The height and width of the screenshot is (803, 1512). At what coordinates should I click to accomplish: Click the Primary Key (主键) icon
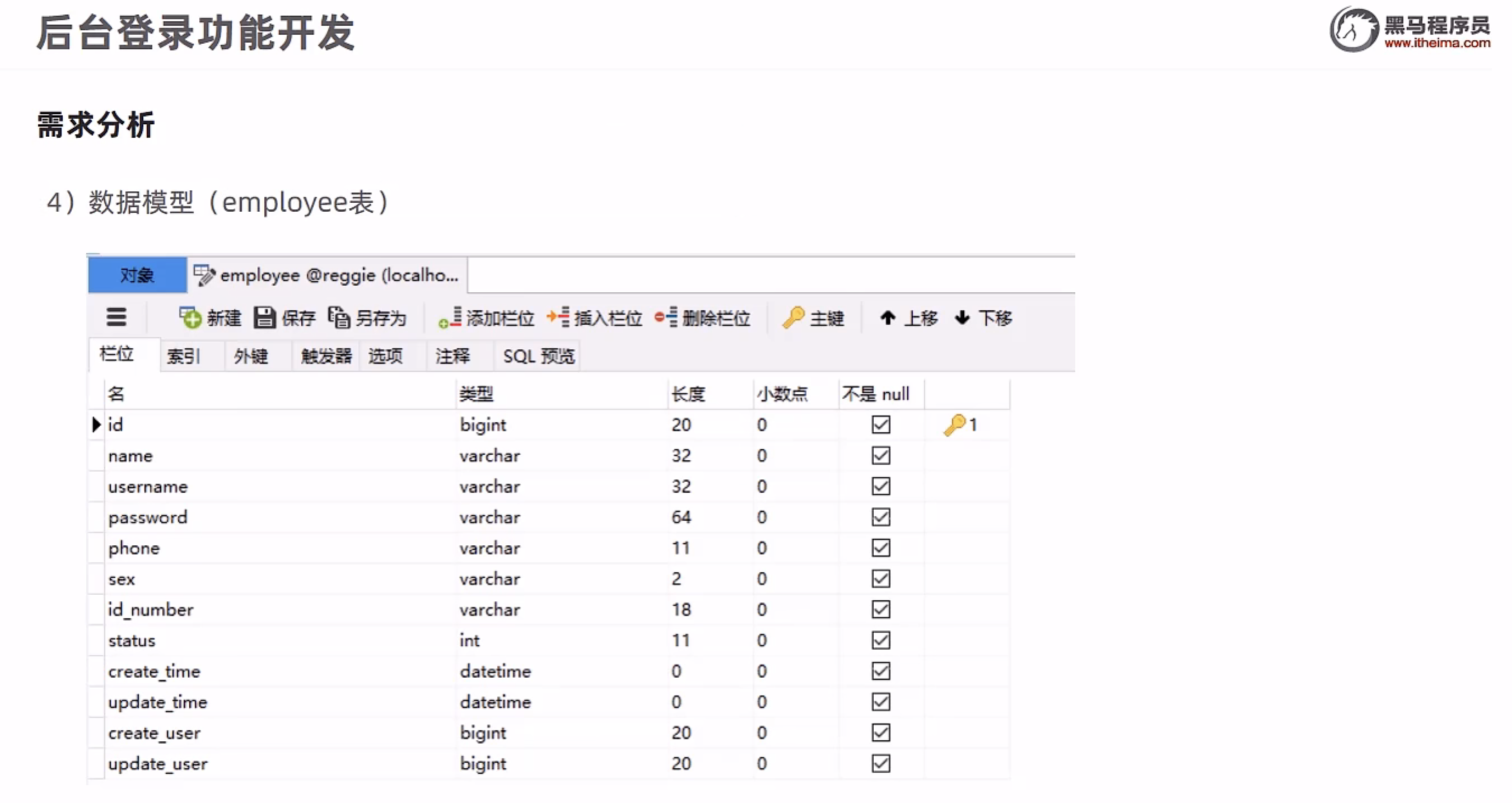pyautogui.click(x=793, y=318)
